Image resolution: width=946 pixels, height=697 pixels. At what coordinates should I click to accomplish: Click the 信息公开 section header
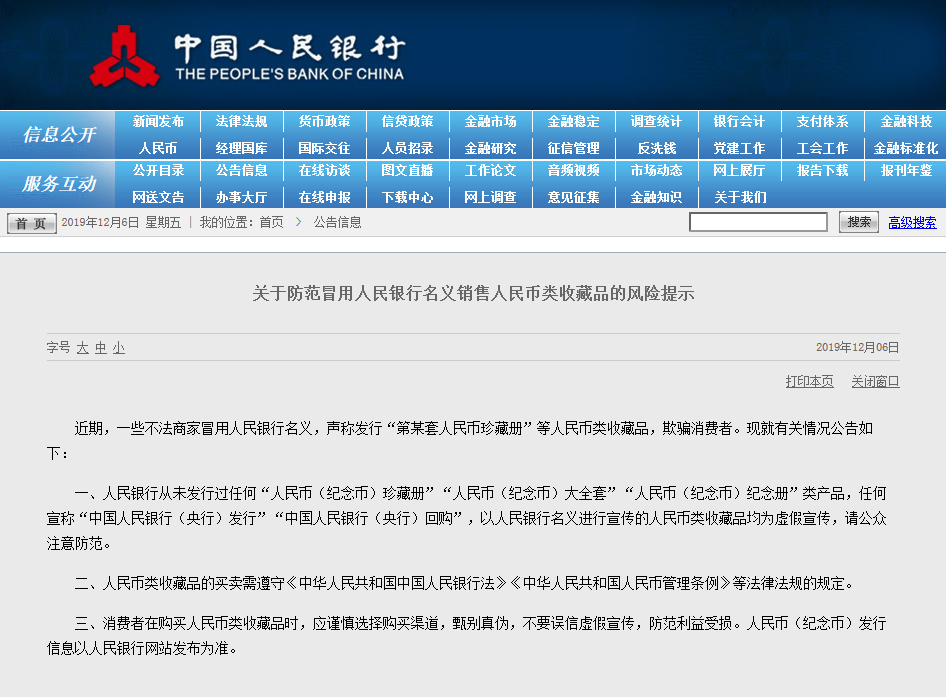tap(59, 135)
